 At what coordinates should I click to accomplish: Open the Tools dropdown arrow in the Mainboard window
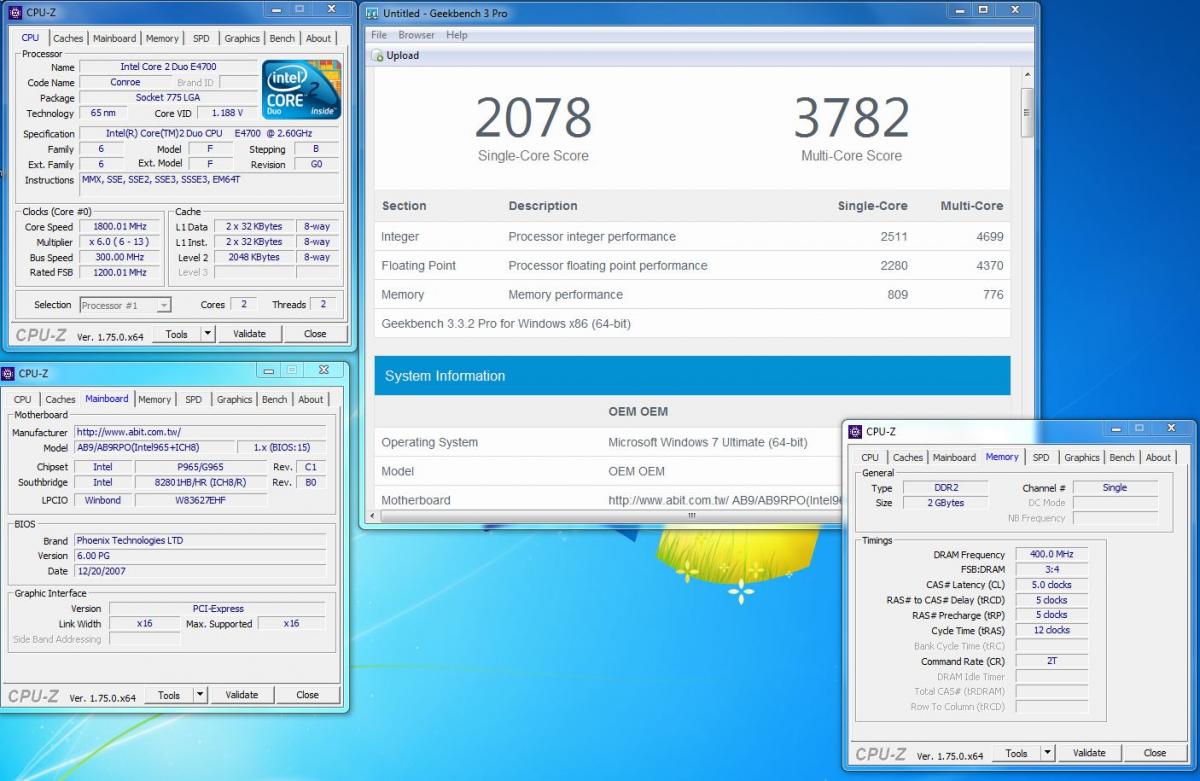[x=200, y=694]
